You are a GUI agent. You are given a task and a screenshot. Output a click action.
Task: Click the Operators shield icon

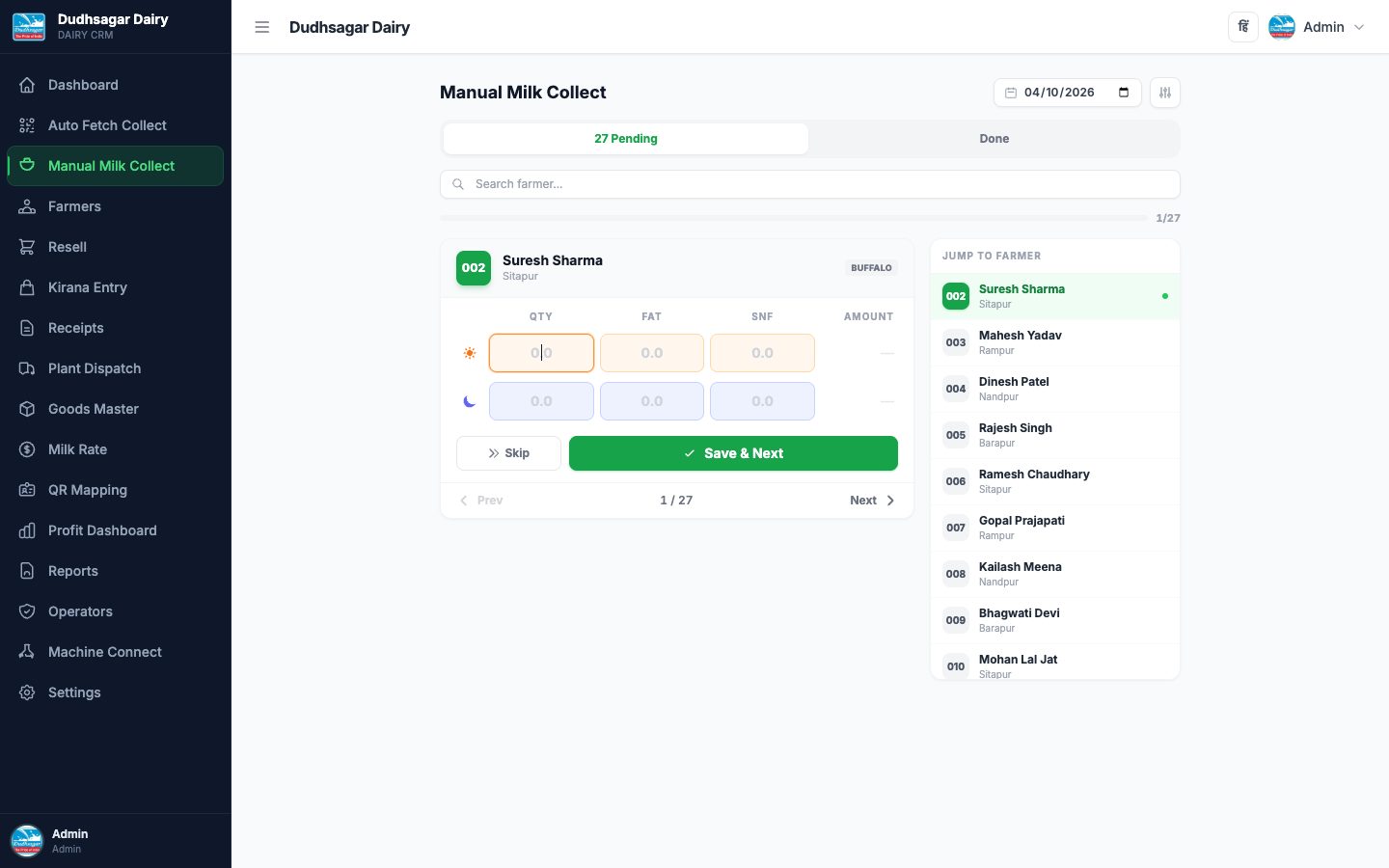point(27,611)
